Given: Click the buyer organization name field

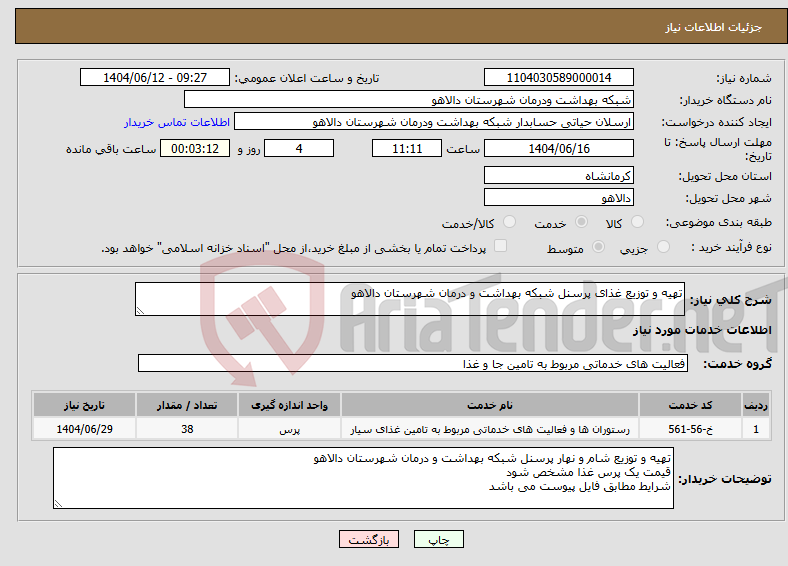Looking at the screenshot, I should 409,100.
